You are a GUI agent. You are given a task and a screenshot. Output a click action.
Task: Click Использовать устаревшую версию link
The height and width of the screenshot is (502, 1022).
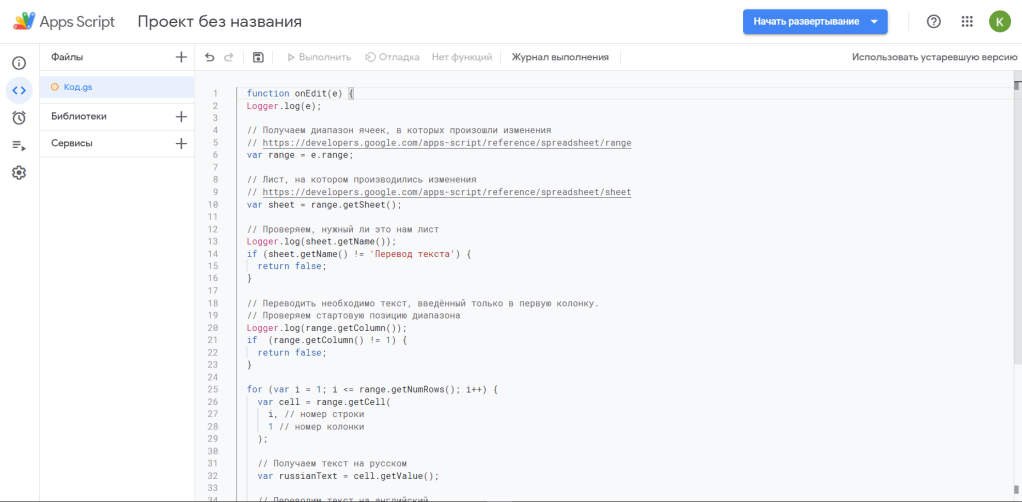coord(934,58)
